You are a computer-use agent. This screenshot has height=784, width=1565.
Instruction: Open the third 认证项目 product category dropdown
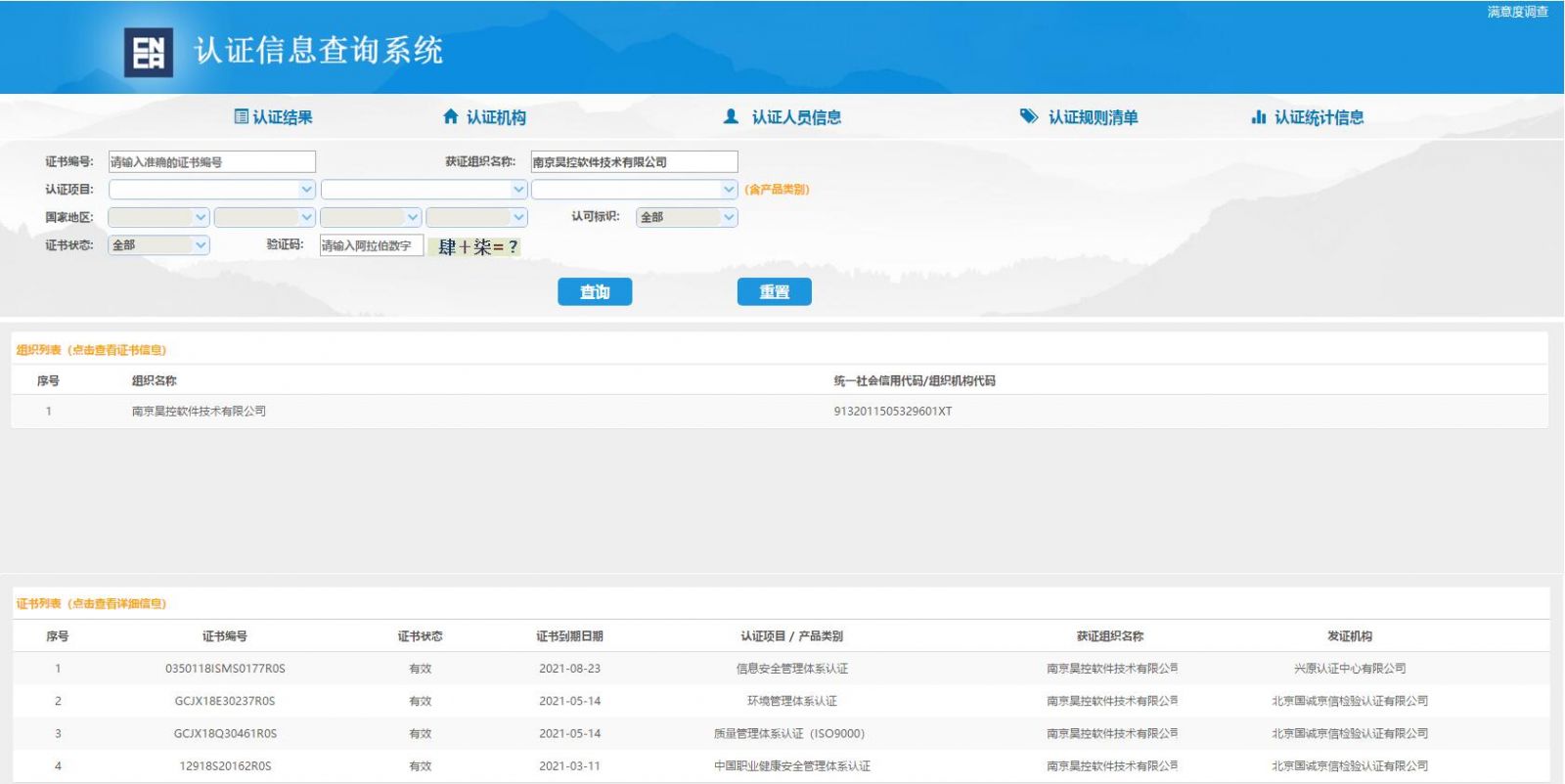point(633,190)
